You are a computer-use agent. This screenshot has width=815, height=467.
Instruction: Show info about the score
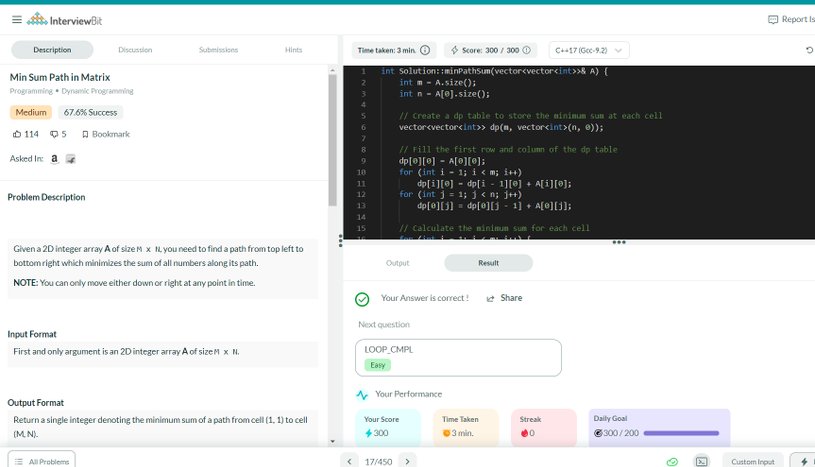pos(527,50)
